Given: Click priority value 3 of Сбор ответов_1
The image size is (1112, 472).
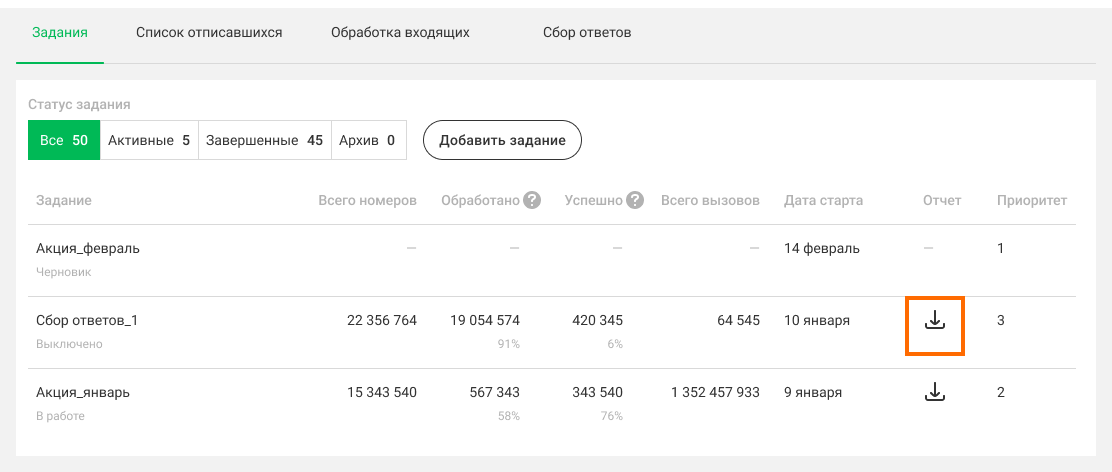Looking at the screenshot, I should pyautogui.click(x=1001, y=320).
